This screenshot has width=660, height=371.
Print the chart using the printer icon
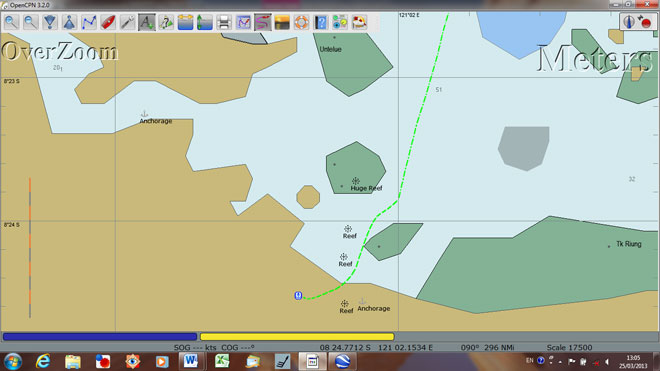pyautogui.click(x=224, y=22)
